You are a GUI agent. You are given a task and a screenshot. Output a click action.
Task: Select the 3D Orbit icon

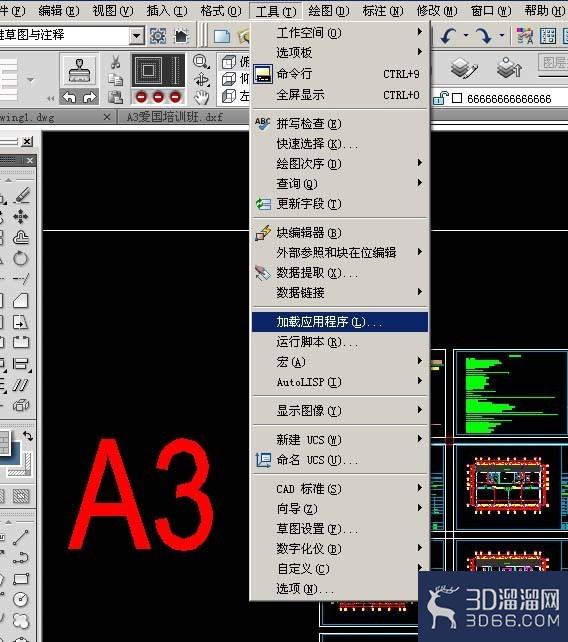(201, 79)
